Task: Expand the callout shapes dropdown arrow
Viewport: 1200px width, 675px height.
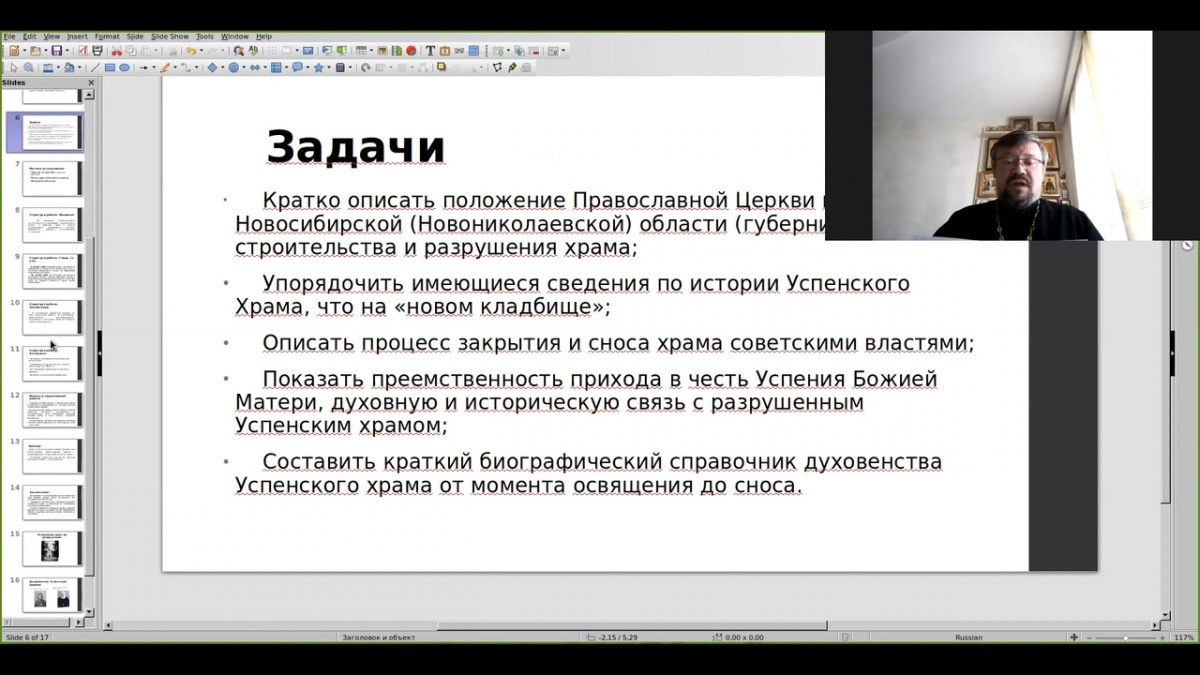Action: coord(308,68)
